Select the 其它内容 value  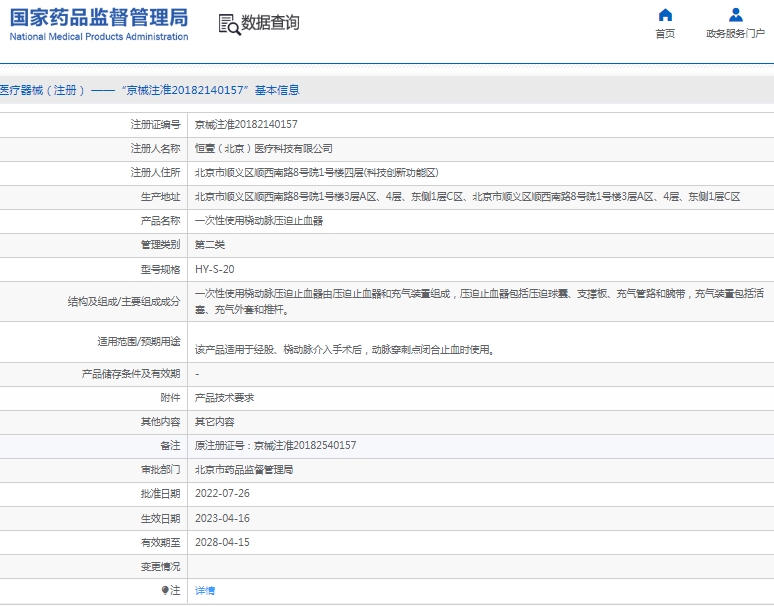214,422
